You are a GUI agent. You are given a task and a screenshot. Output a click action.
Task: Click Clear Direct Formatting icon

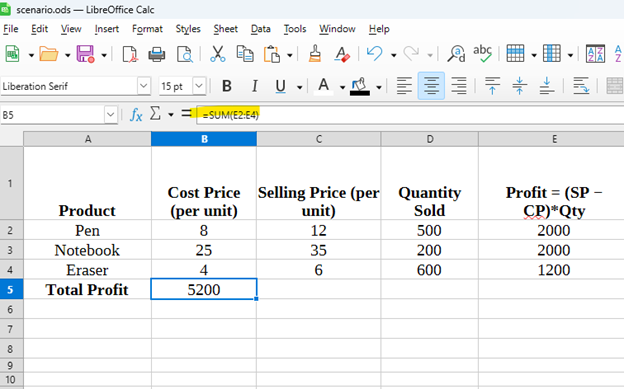[342, 54]
